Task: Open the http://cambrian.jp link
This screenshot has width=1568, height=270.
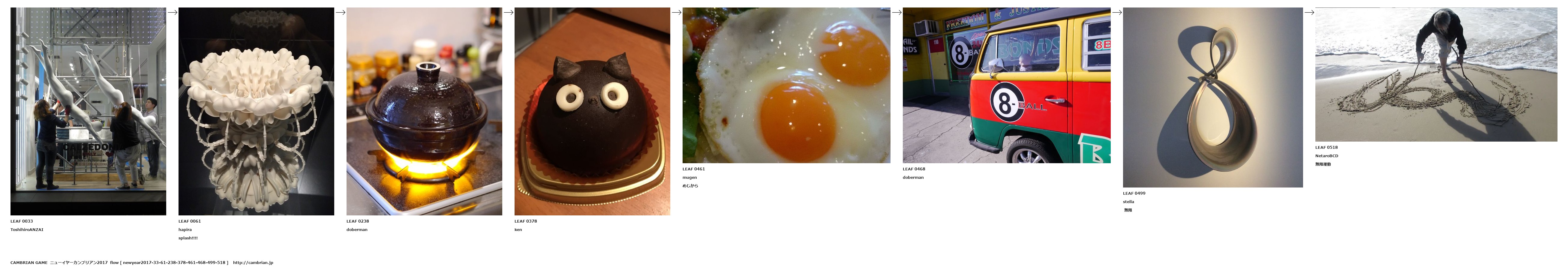Action: coord(253,263)
